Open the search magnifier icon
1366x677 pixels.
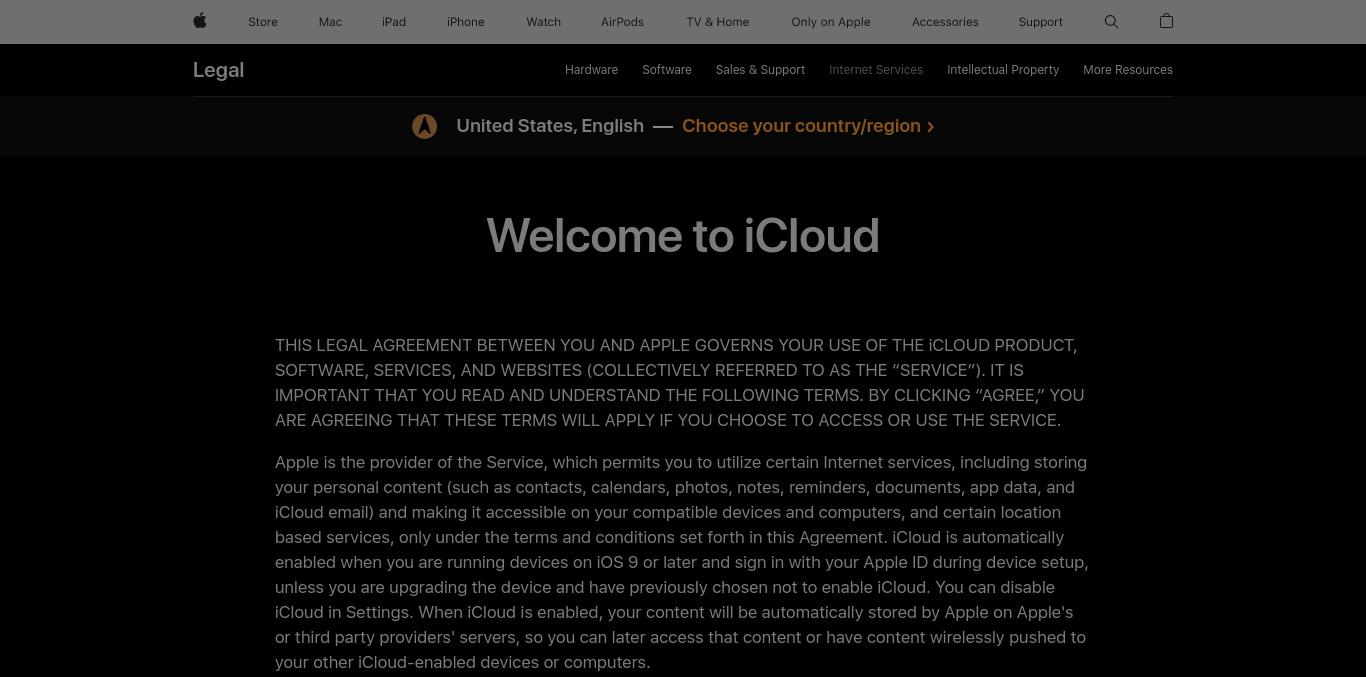[1111, 22]
